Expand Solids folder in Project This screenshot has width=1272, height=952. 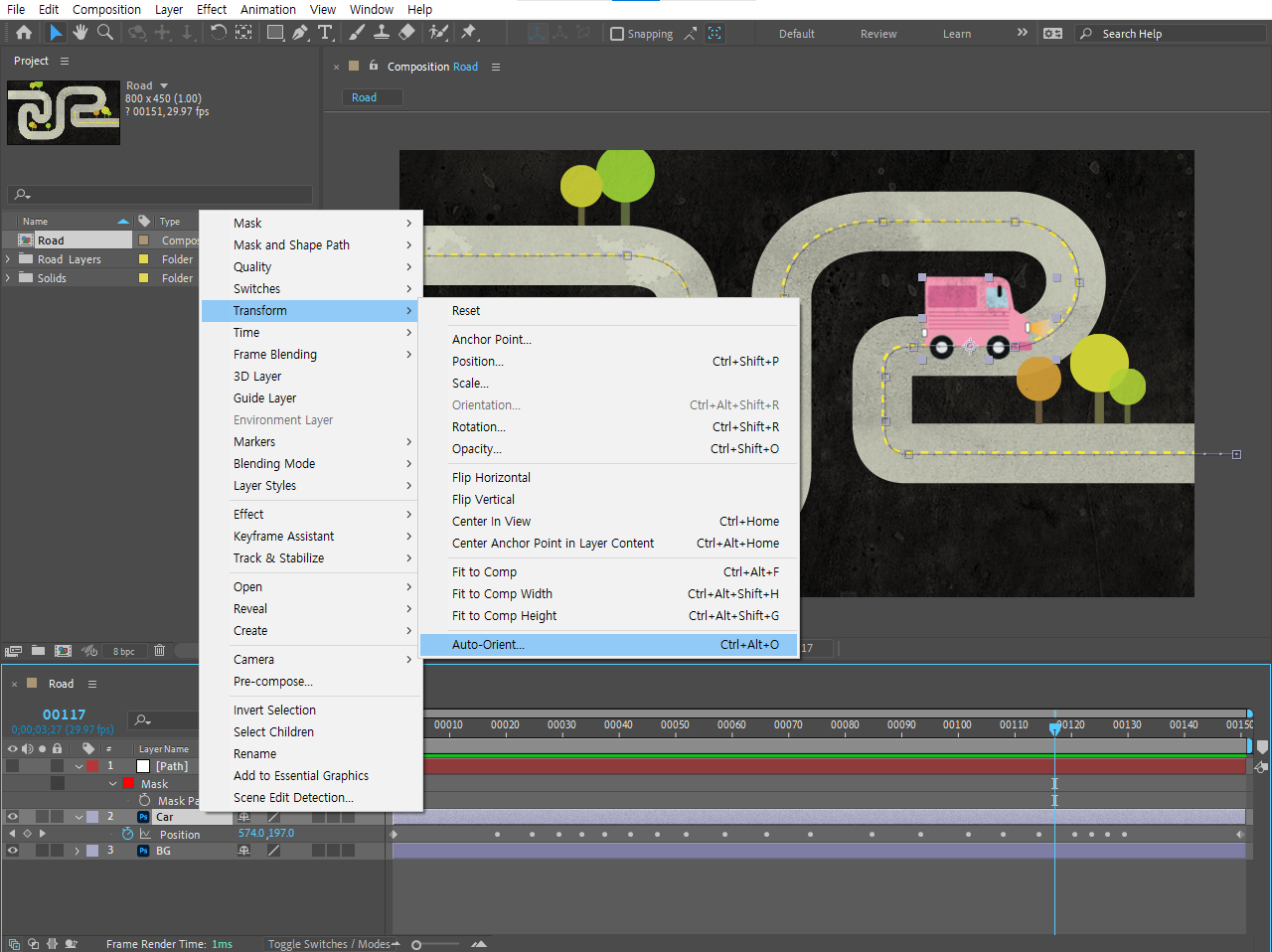point(9,278)
